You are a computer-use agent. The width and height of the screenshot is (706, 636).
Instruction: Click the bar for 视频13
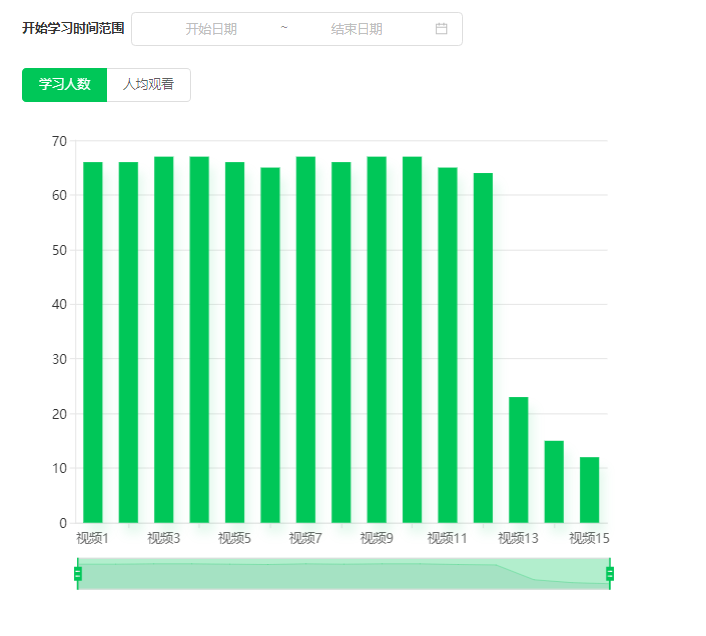pyautogui.click(x=518, y=460)
